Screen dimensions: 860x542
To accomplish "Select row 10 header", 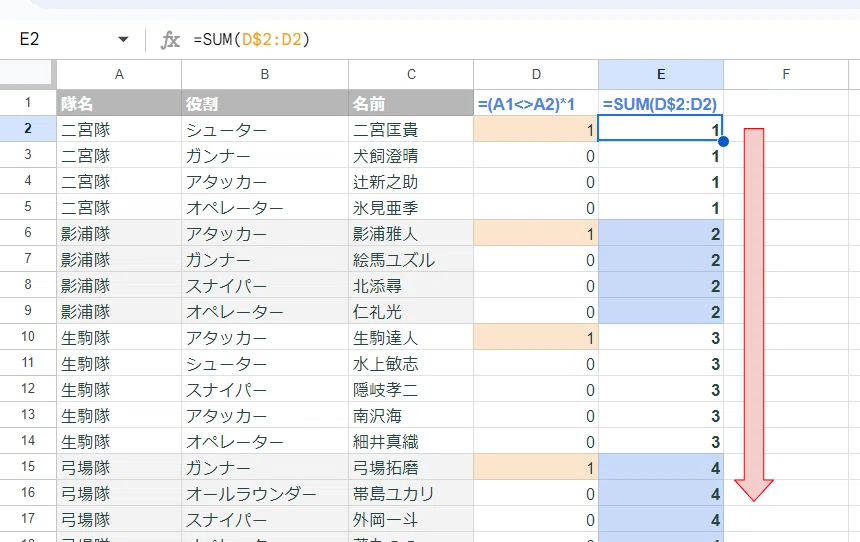I will click(28, 336).
